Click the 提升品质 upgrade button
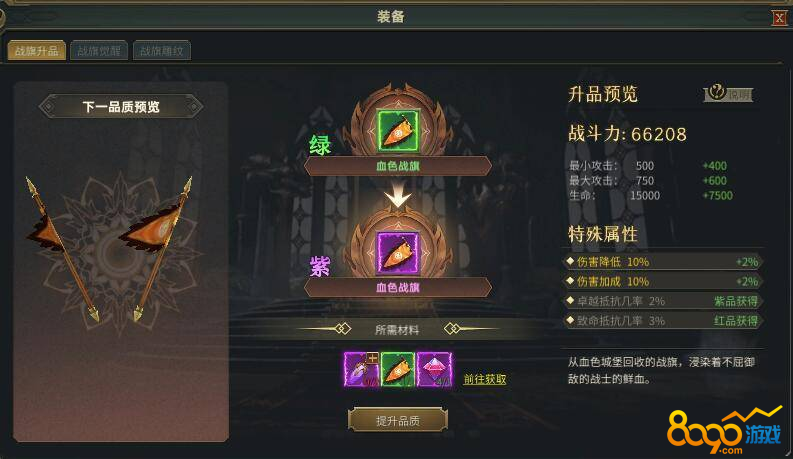Screen dimensions: 793x459 point(398,420)
